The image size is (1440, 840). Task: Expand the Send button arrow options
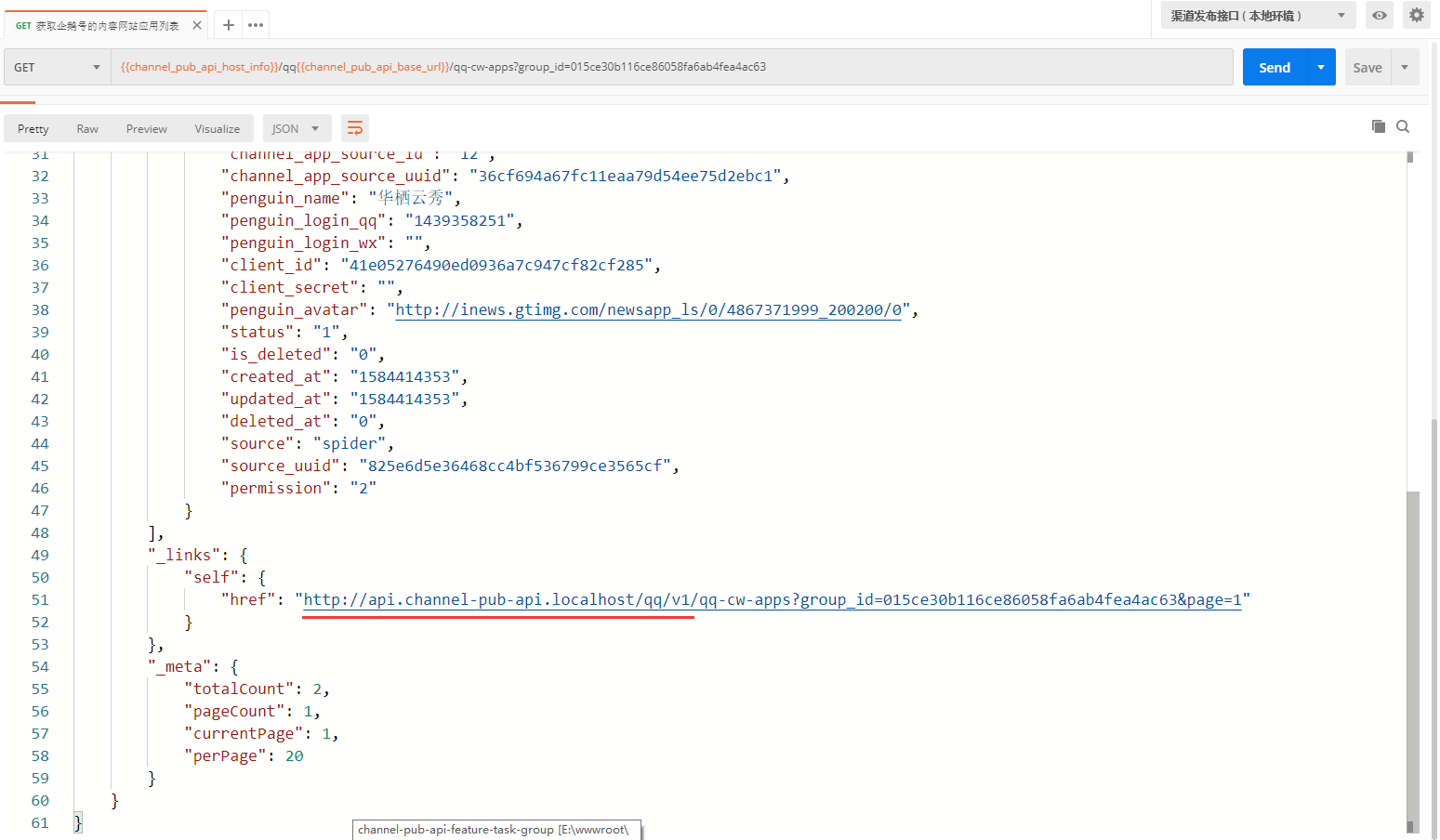point(1321,67)
